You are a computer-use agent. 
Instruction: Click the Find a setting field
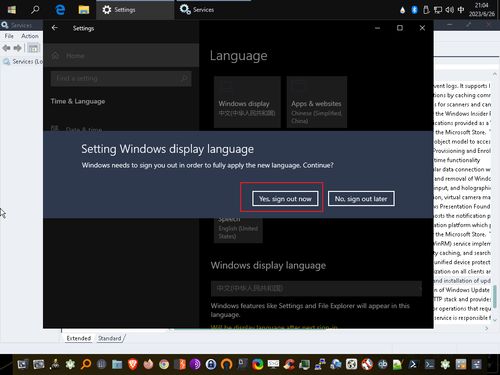(x=121, y=78)
